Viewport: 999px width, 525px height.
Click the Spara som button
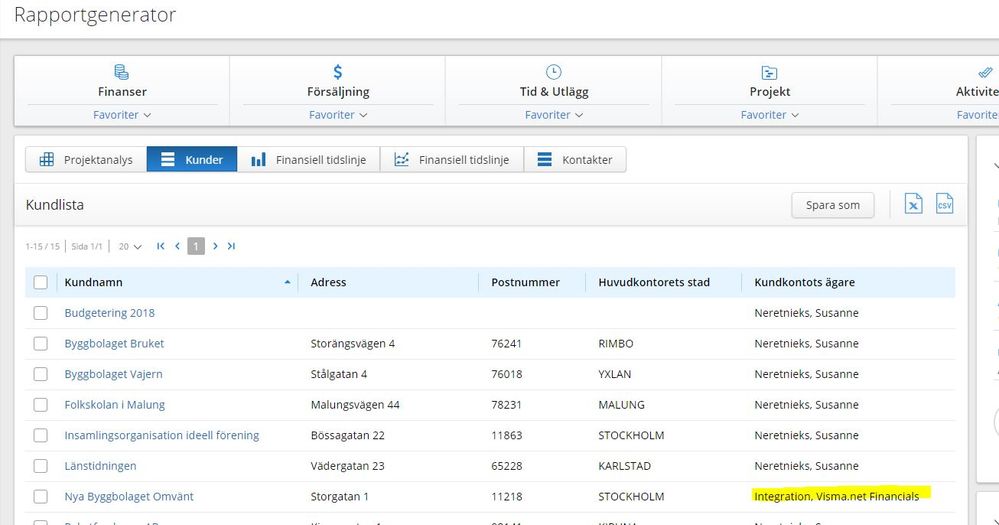[832, 205]
